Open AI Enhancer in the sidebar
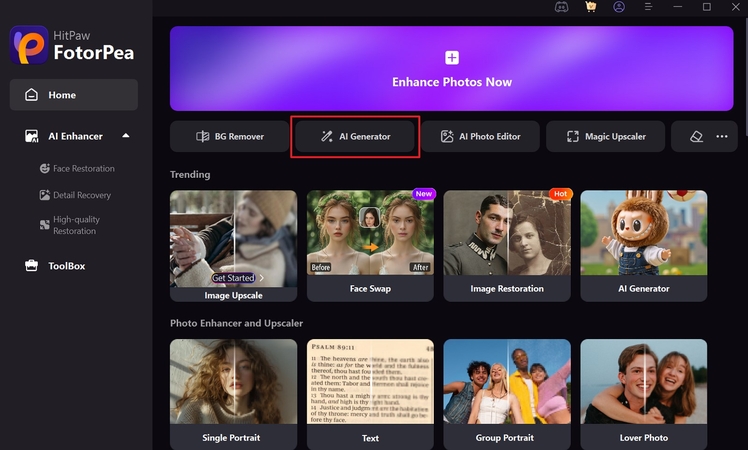Viewport: 748px width, 450px height. tap(73, 136)
